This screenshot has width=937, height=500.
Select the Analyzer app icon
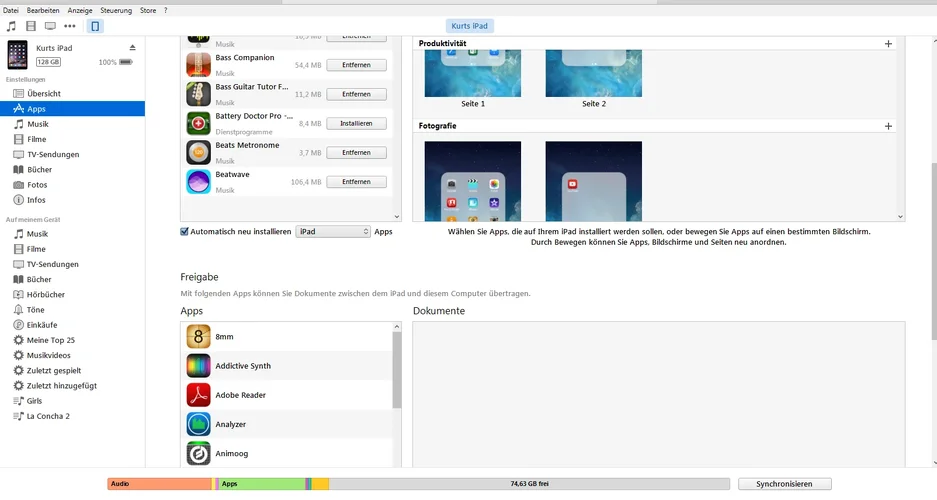click(x=198, y=425)
